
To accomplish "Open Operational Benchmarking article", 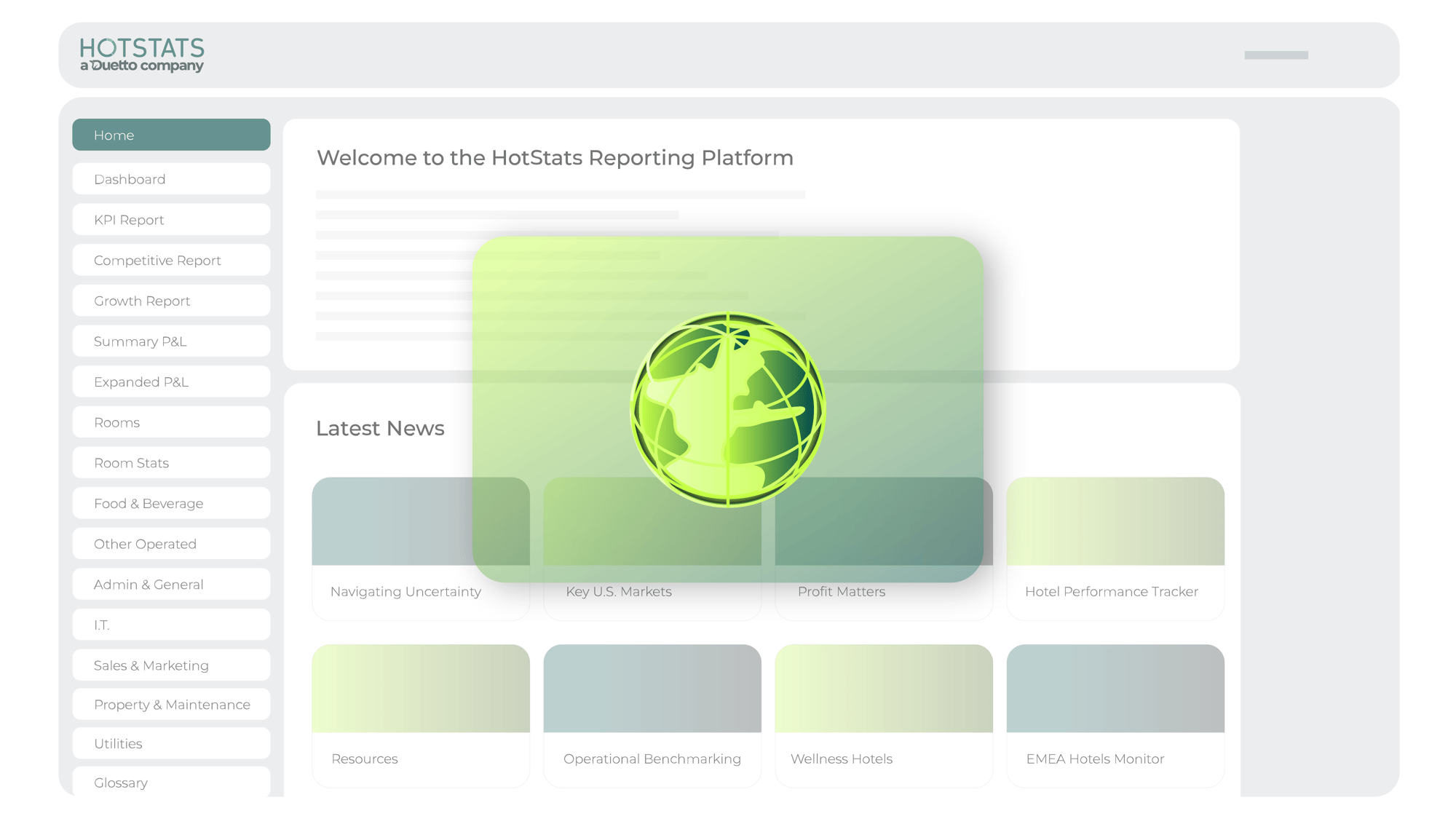I will 652,759.
